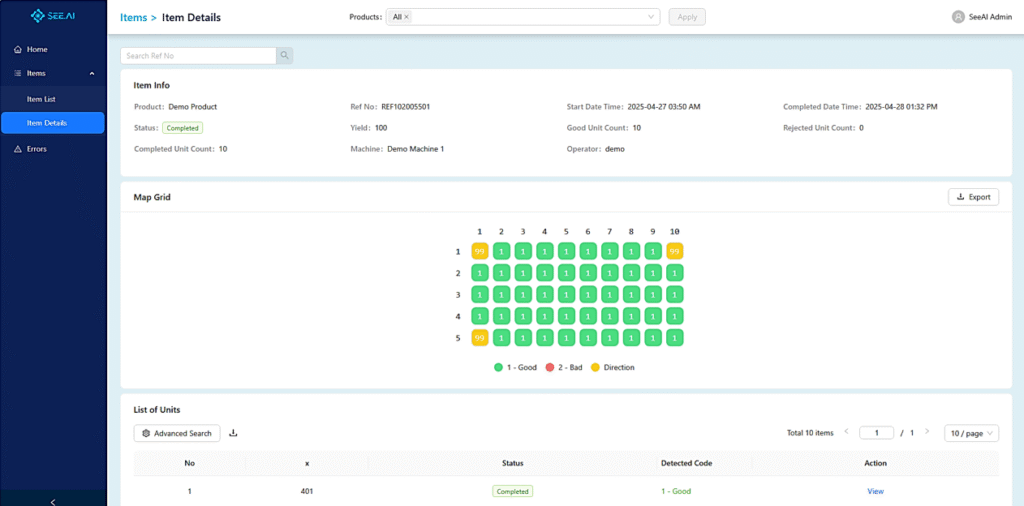This screenshot has width=1024, height=506.
Task: Click the Search Ref No input field
Action: 197,56
